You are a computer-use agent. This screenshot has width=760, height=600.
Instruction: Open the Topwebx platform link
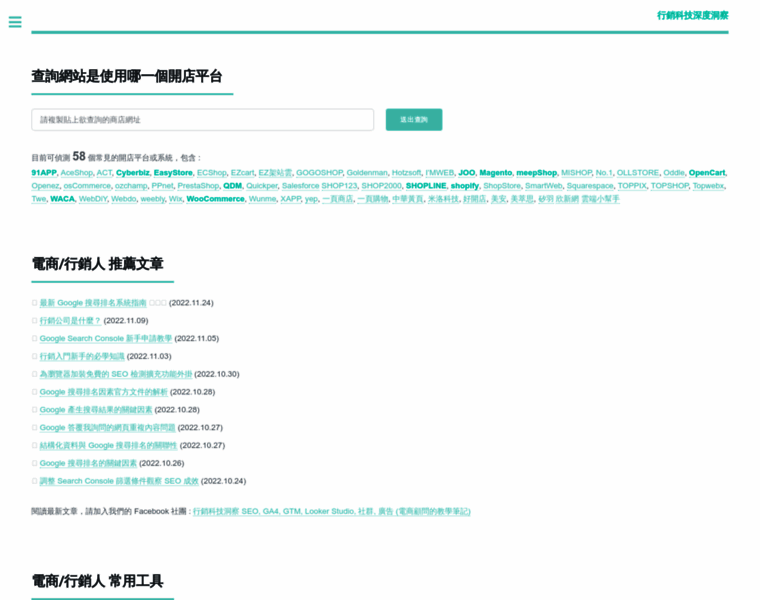coord(708,186)
